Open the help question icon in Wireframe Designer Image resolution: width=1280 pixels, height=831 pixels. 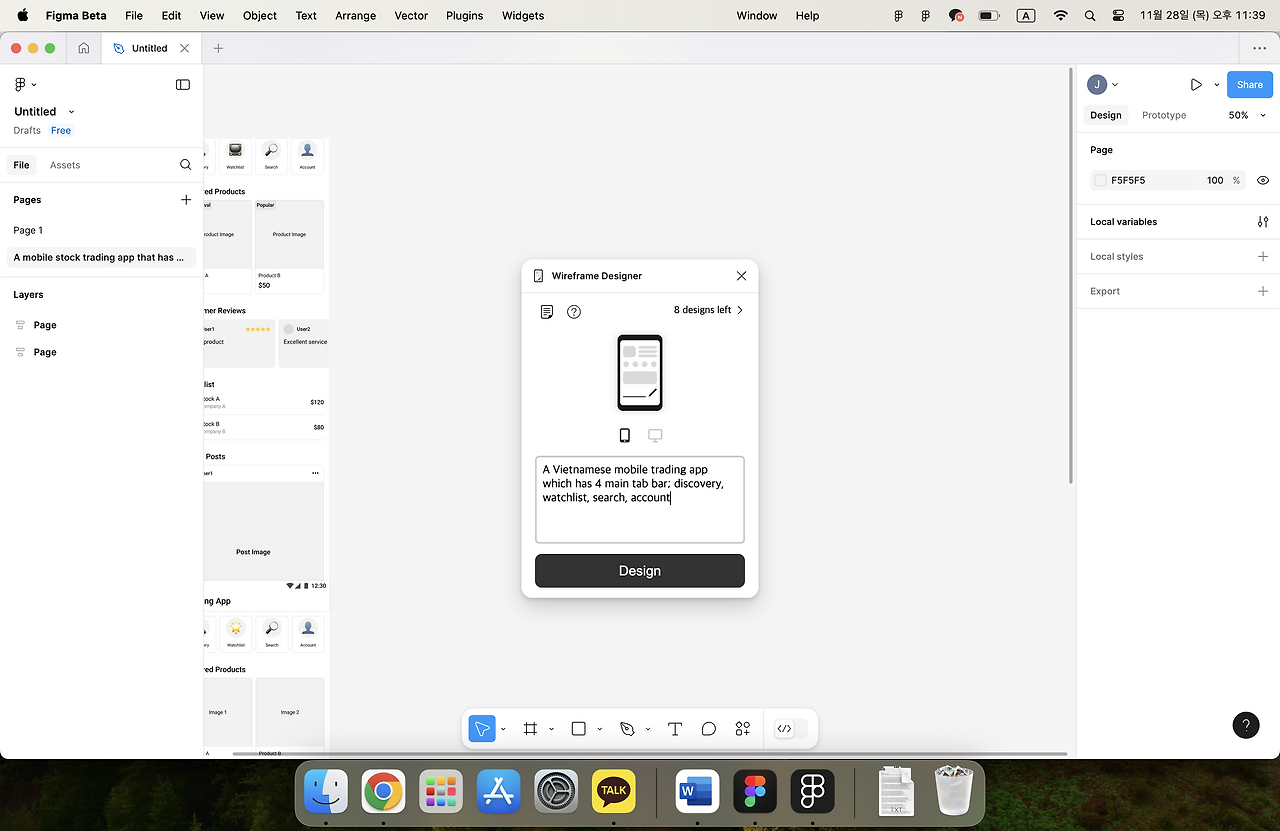[x=574, y=312]
